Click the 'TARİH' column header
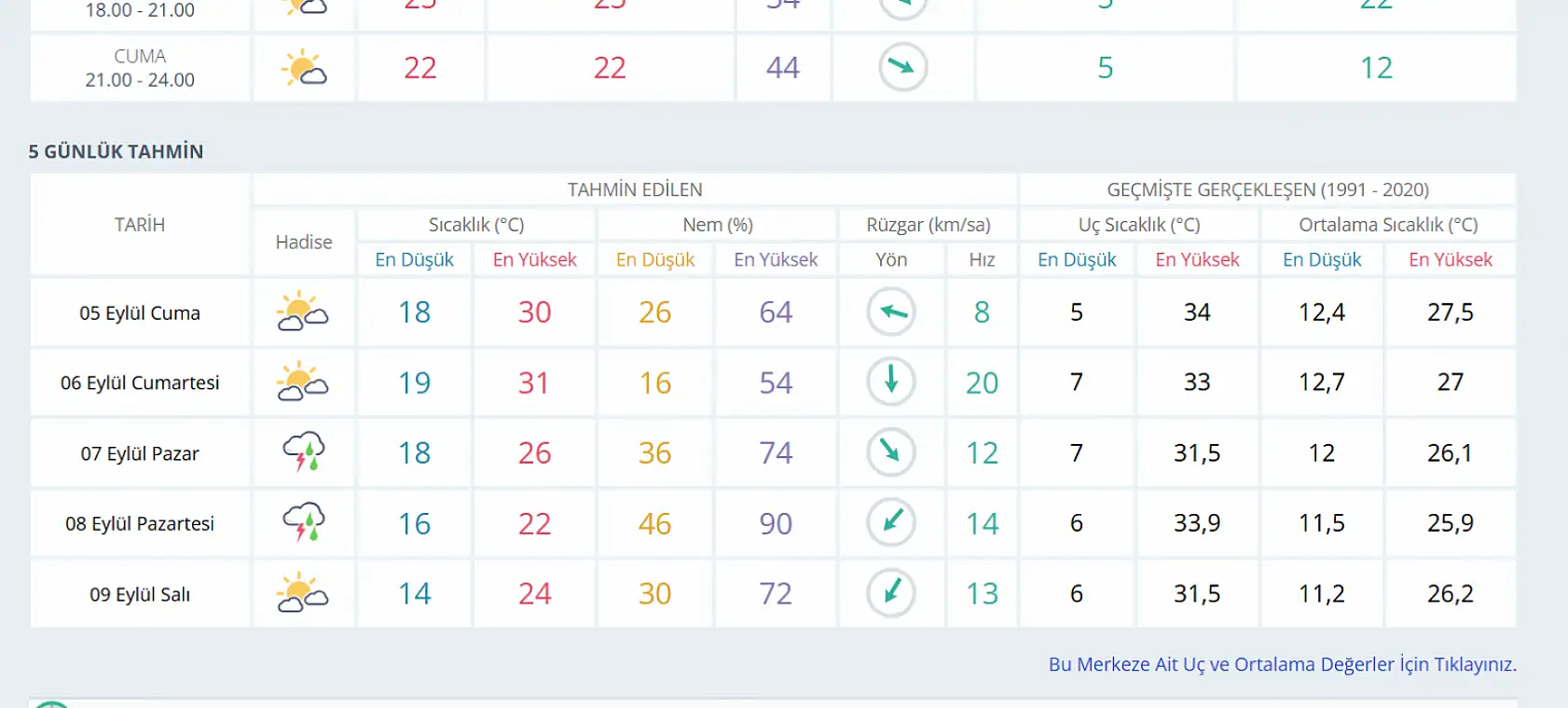This screenshot has height=708, width=1568. click(140, 224)
